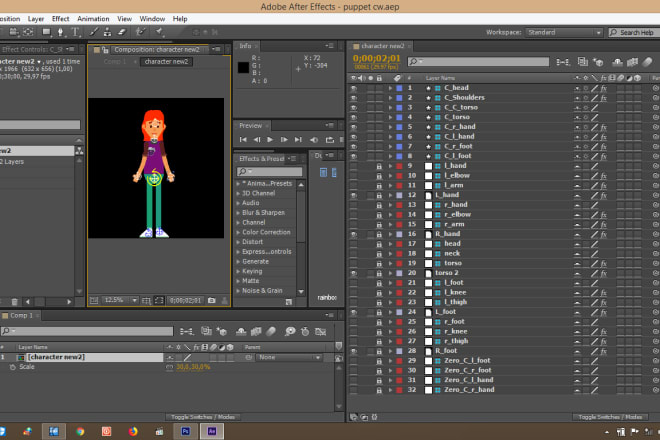Viewport: 660px width, 440px height.
Task: Unlock the l_hand layer 9
Action: pyautogui.click(x=379, y=166)
